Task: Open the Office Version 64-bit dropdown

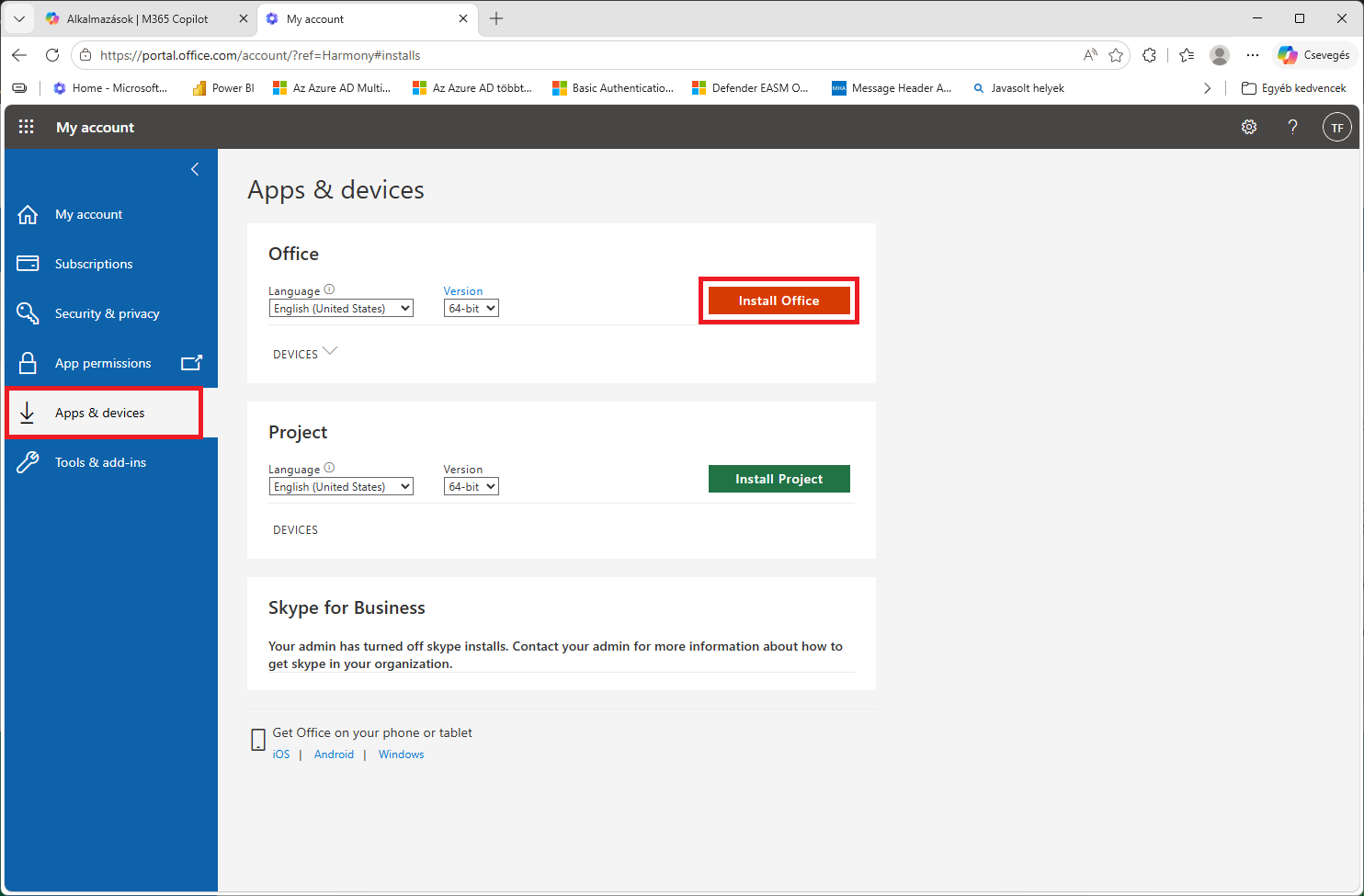Action: click(472, 309)
